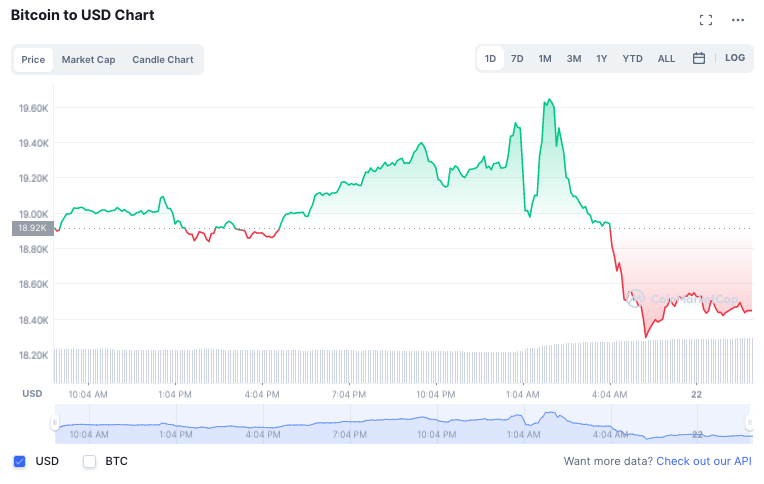Image resolution: width=764 pixels, height=484 pixels.
Task: Select the YTD time range
Action: 632,58
